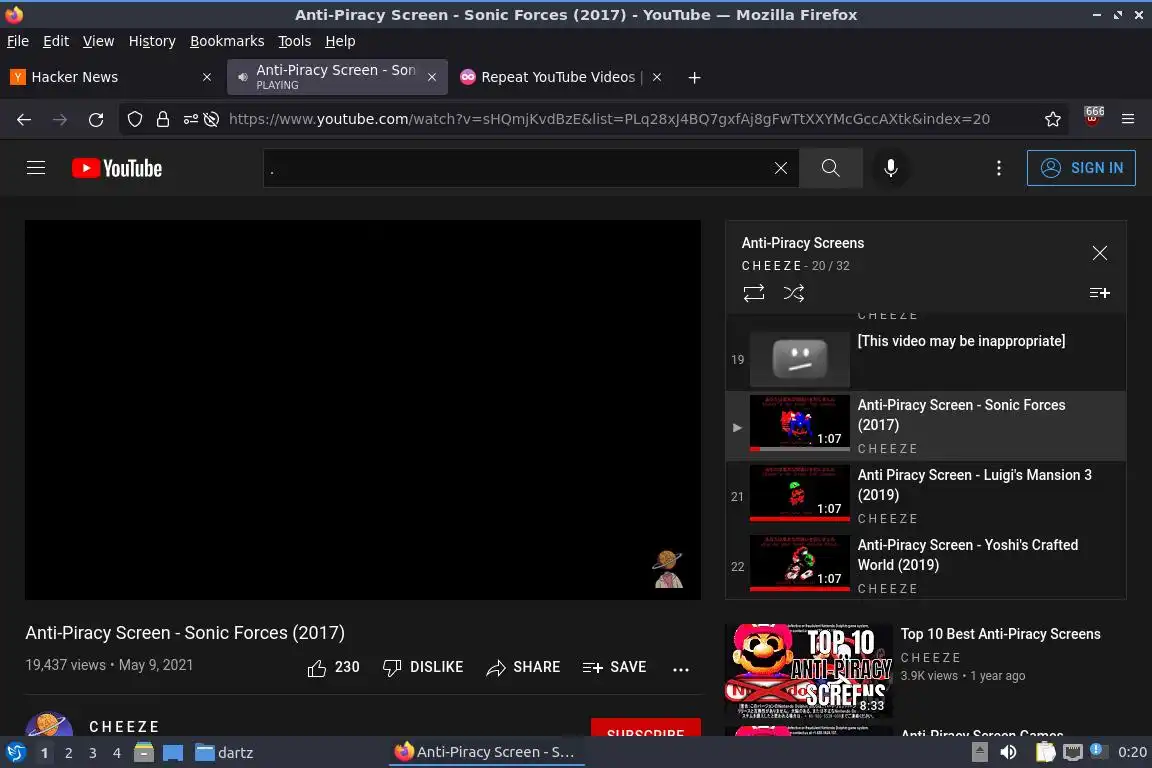The image size is (1152, 768).
Task: Open the taskbar start menu icon
Action: (x=15, y=753)
